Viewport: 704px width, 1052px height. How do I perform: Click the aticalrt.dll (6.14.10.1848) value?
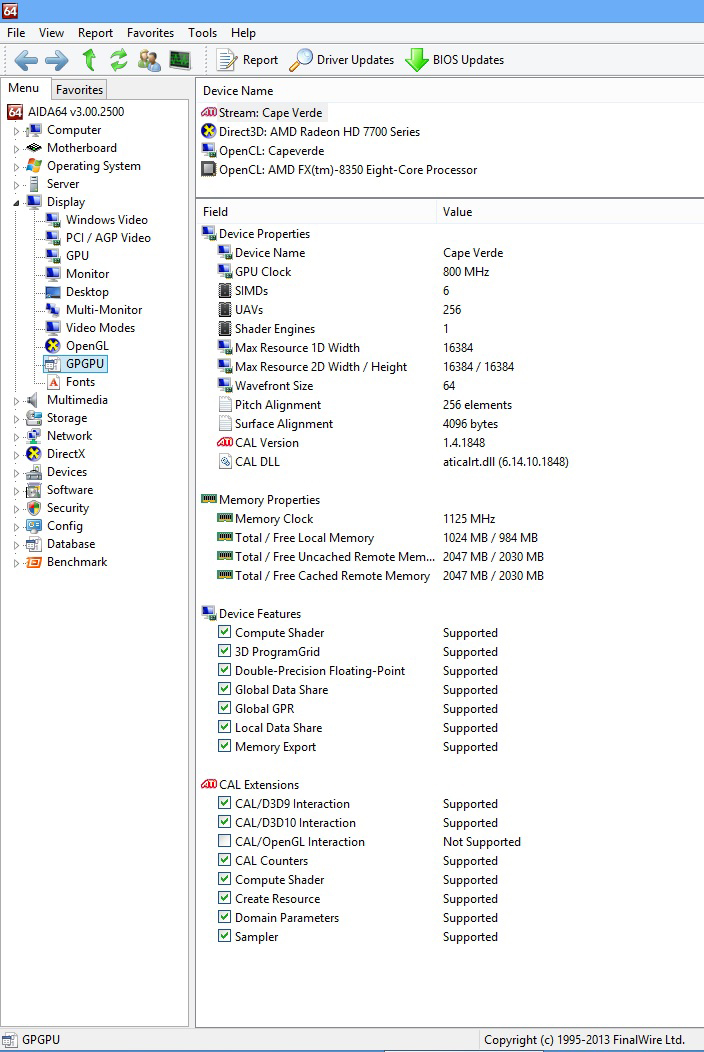click(505, 462)
